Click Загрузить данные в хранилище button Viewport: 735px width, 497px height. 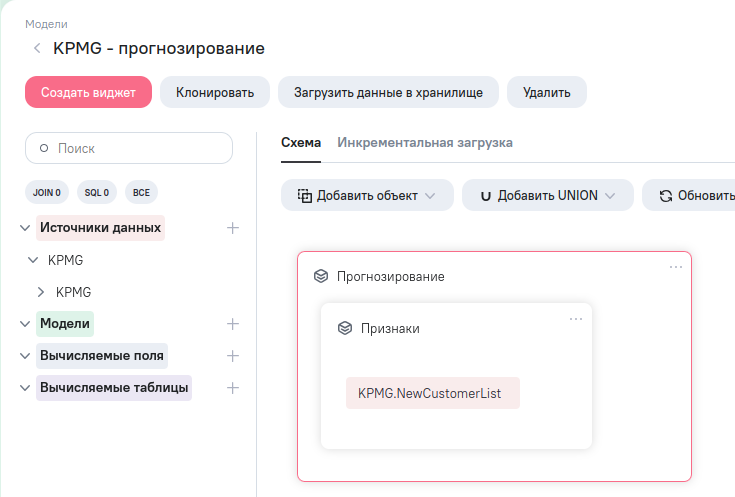pos(388,92)
